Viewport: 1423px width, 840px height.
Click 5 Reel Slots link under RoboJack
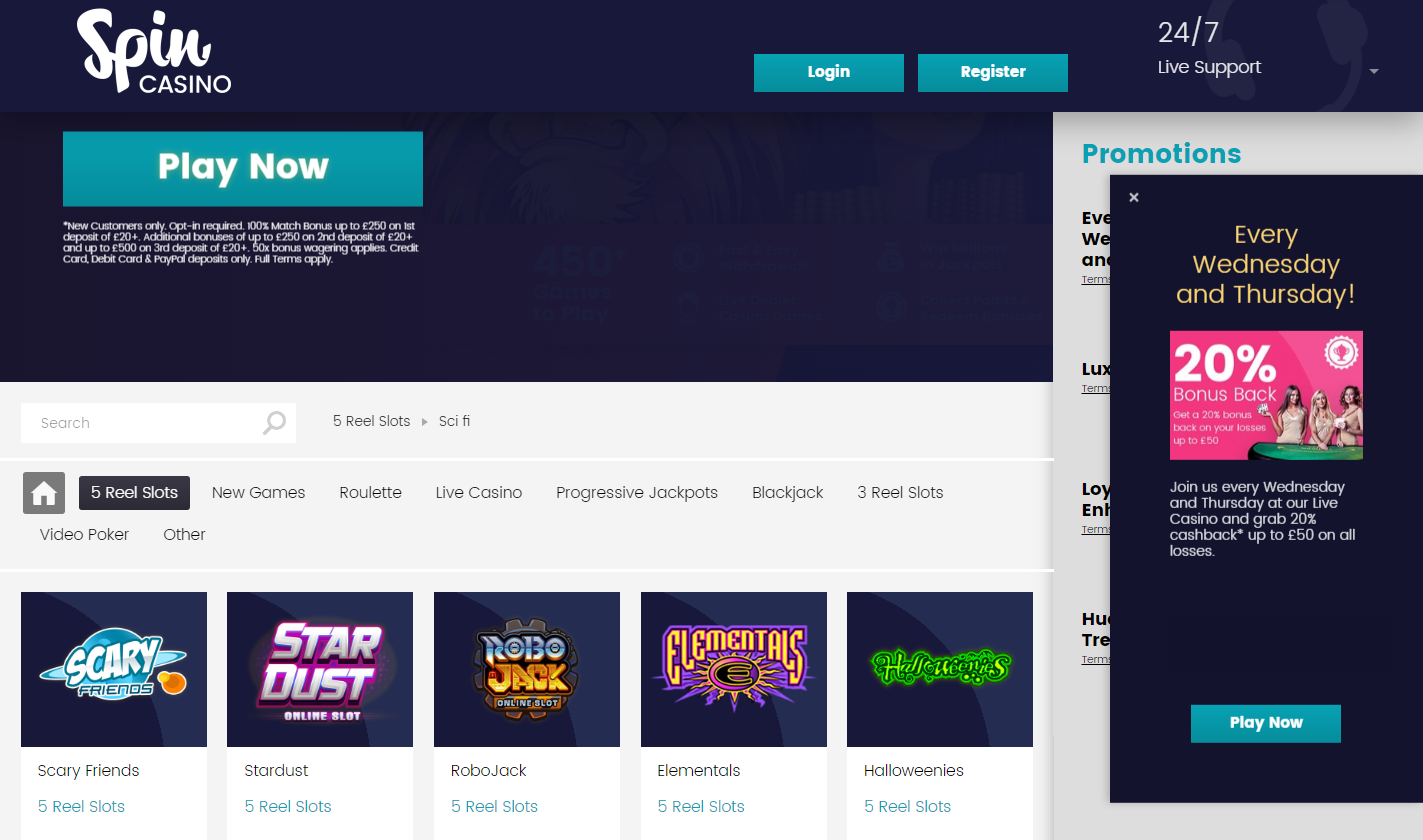[494, 806]
